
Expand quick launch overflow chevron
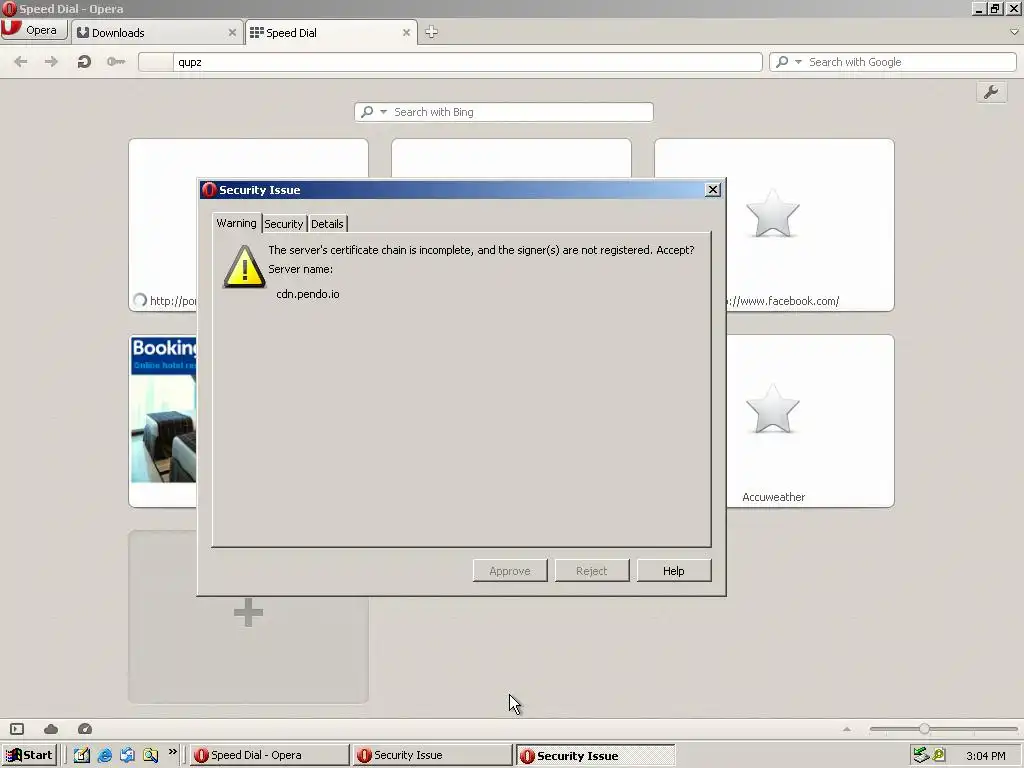172,752
